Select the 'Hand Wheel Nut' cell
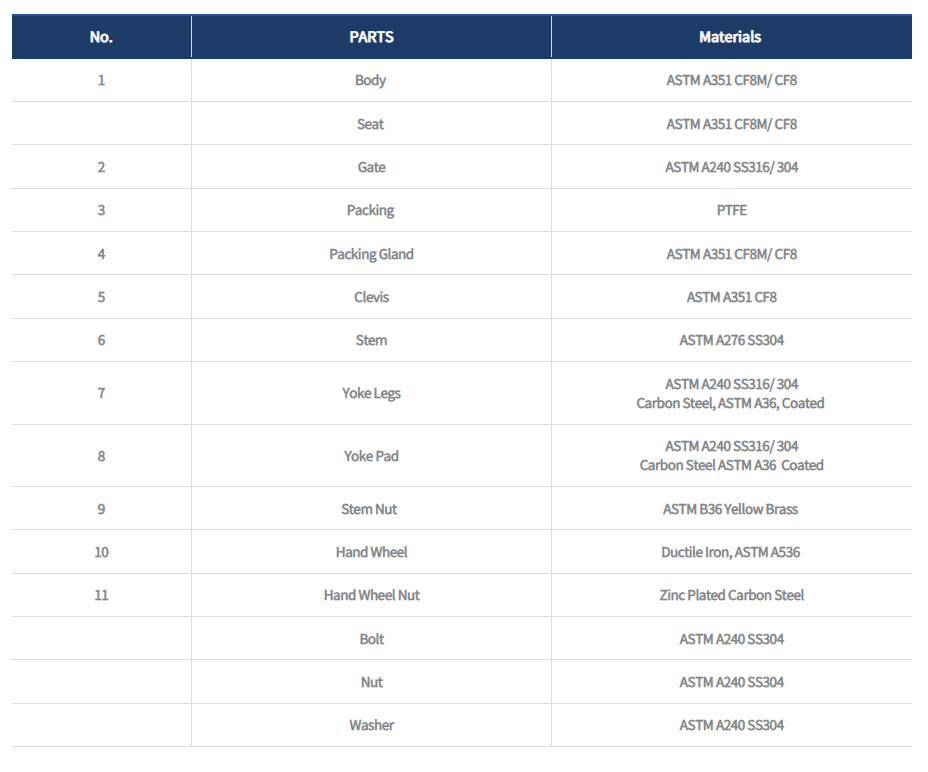The height and width of the screenshot is (772, 928). tap(371, 595)
